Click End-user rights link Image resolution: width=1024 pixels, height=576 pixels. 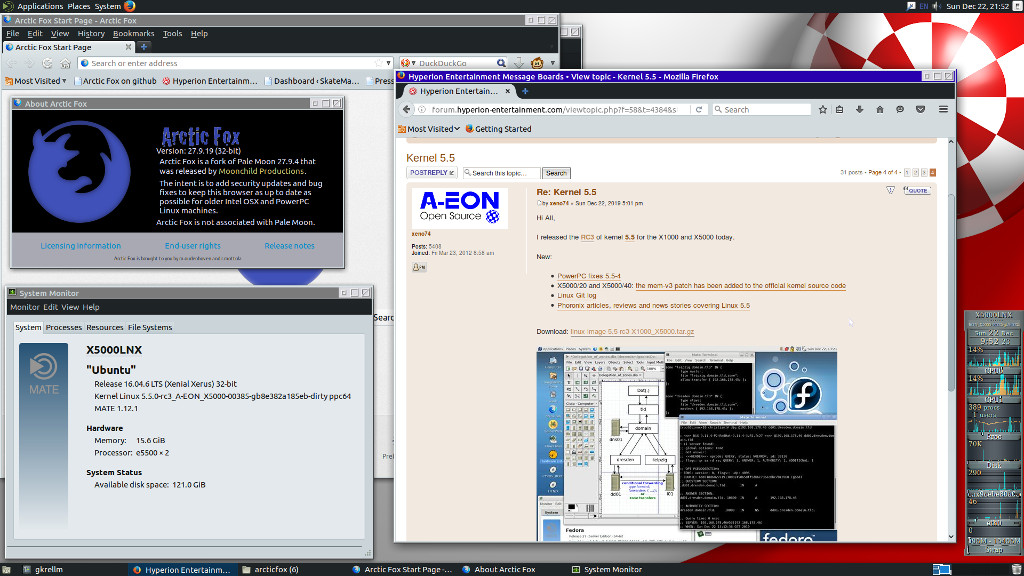[x=193, y=246]
